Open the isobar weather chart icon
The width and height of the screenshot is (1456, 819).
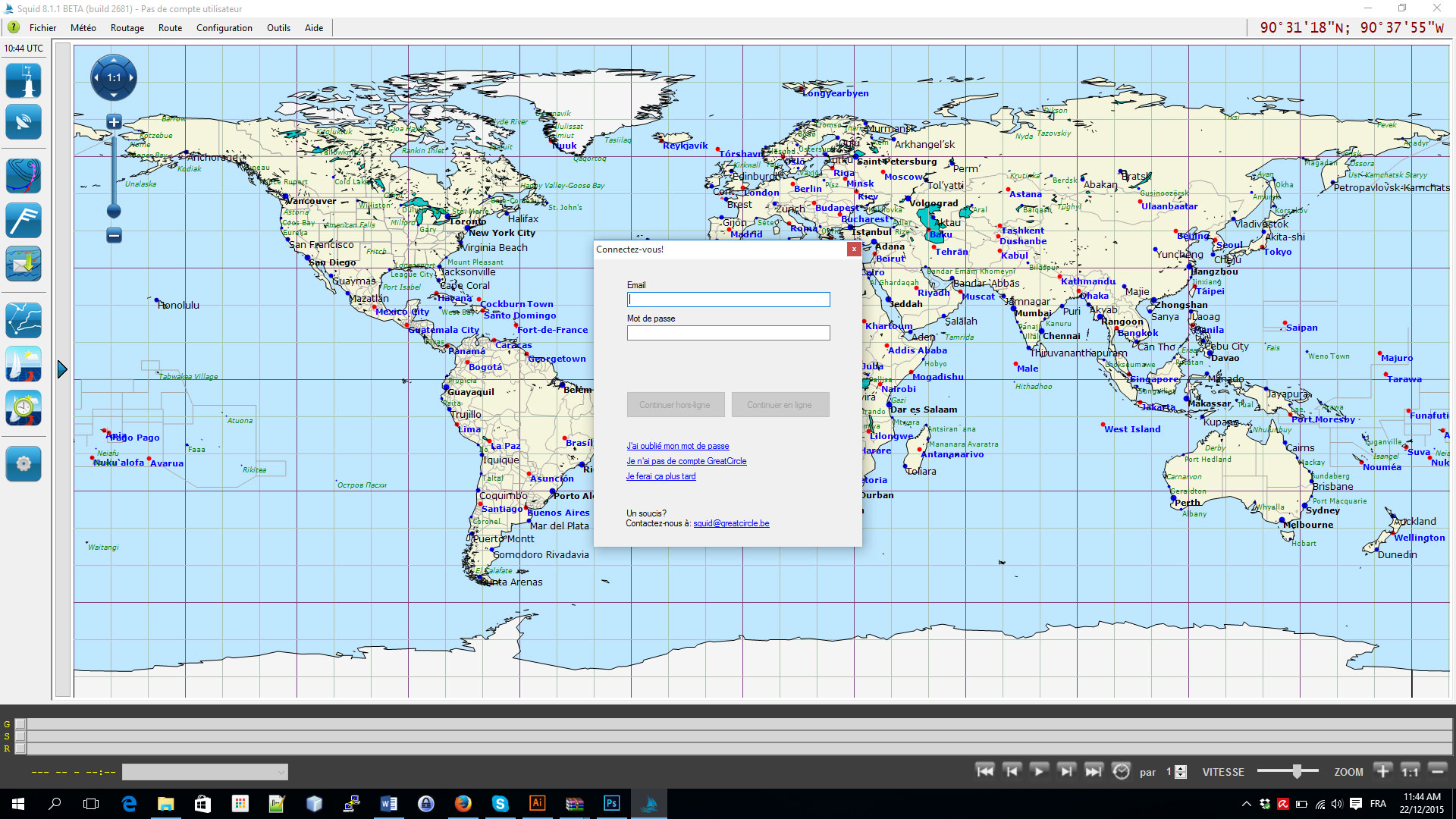[24, 176]
